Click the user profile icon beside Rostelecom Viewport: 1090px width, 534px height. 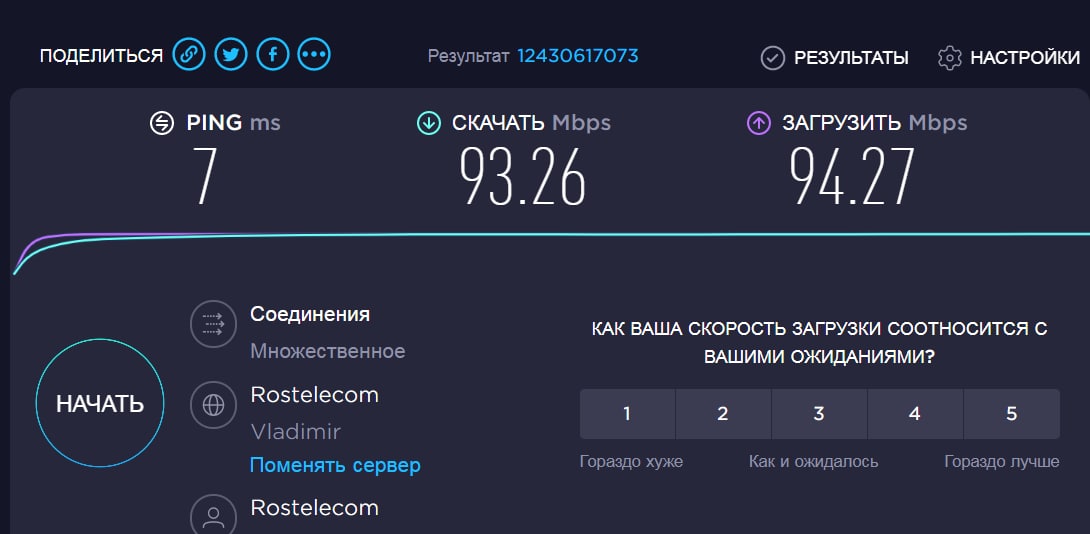[213, 516]
